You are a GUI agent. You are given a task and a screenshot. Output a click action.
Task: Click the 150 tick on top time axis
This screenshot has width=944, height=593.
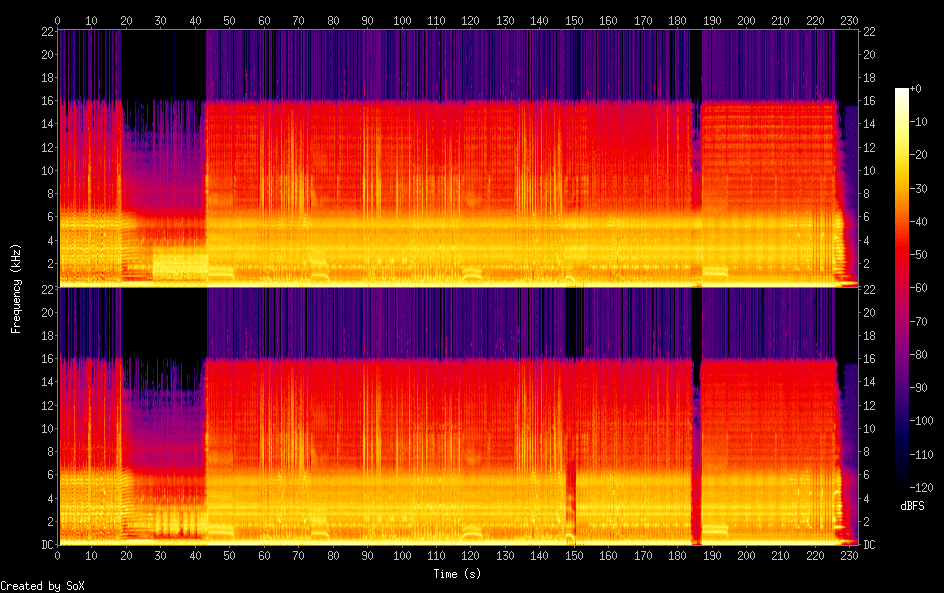click(573, 20)
